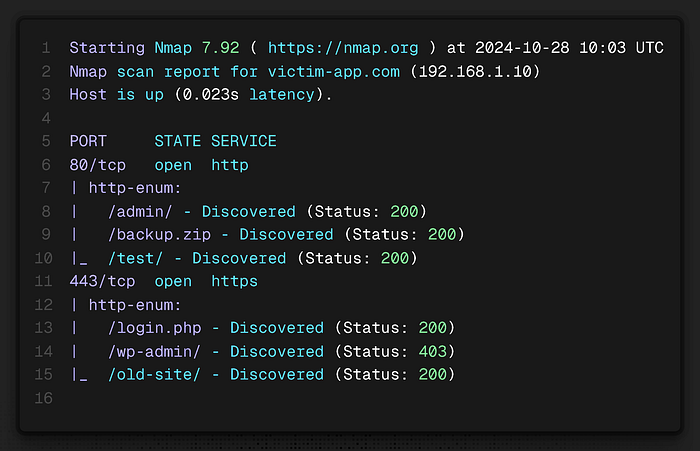Click the Nmap version '7.92'
Image resolution: width=700 pixels, height=451 pixels.
(221, 48)
